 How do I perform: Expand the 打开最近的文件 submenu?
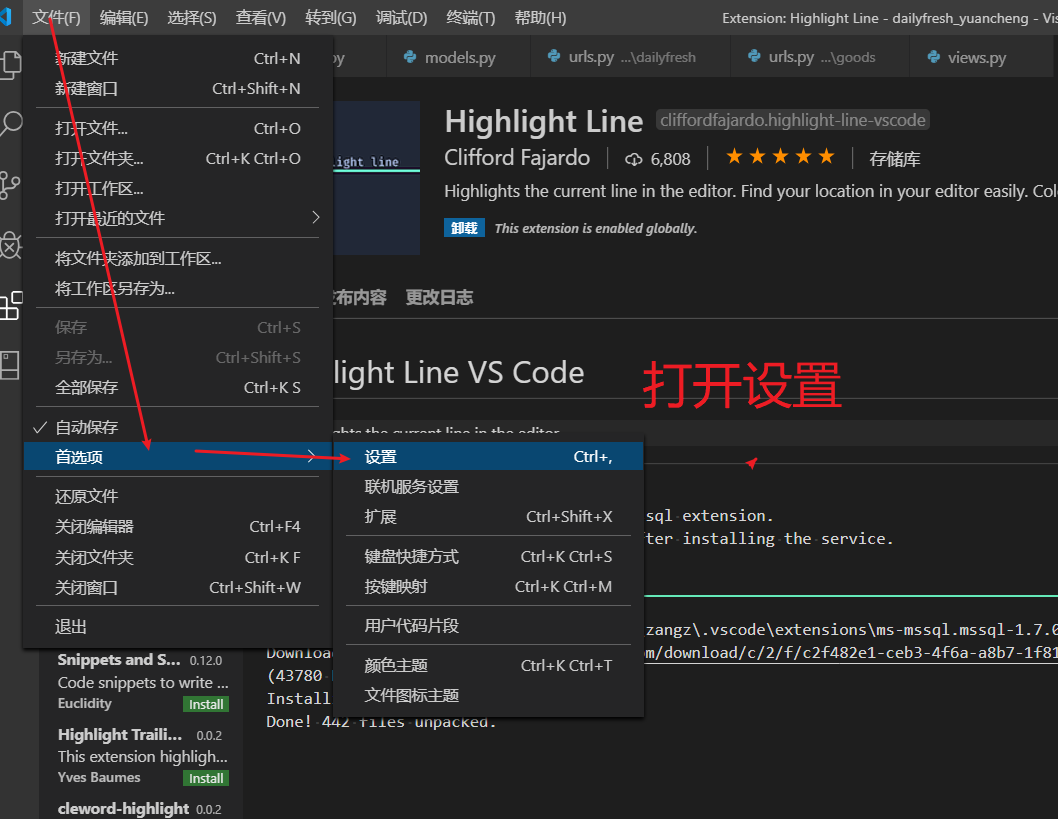click(x=178, y=218)
